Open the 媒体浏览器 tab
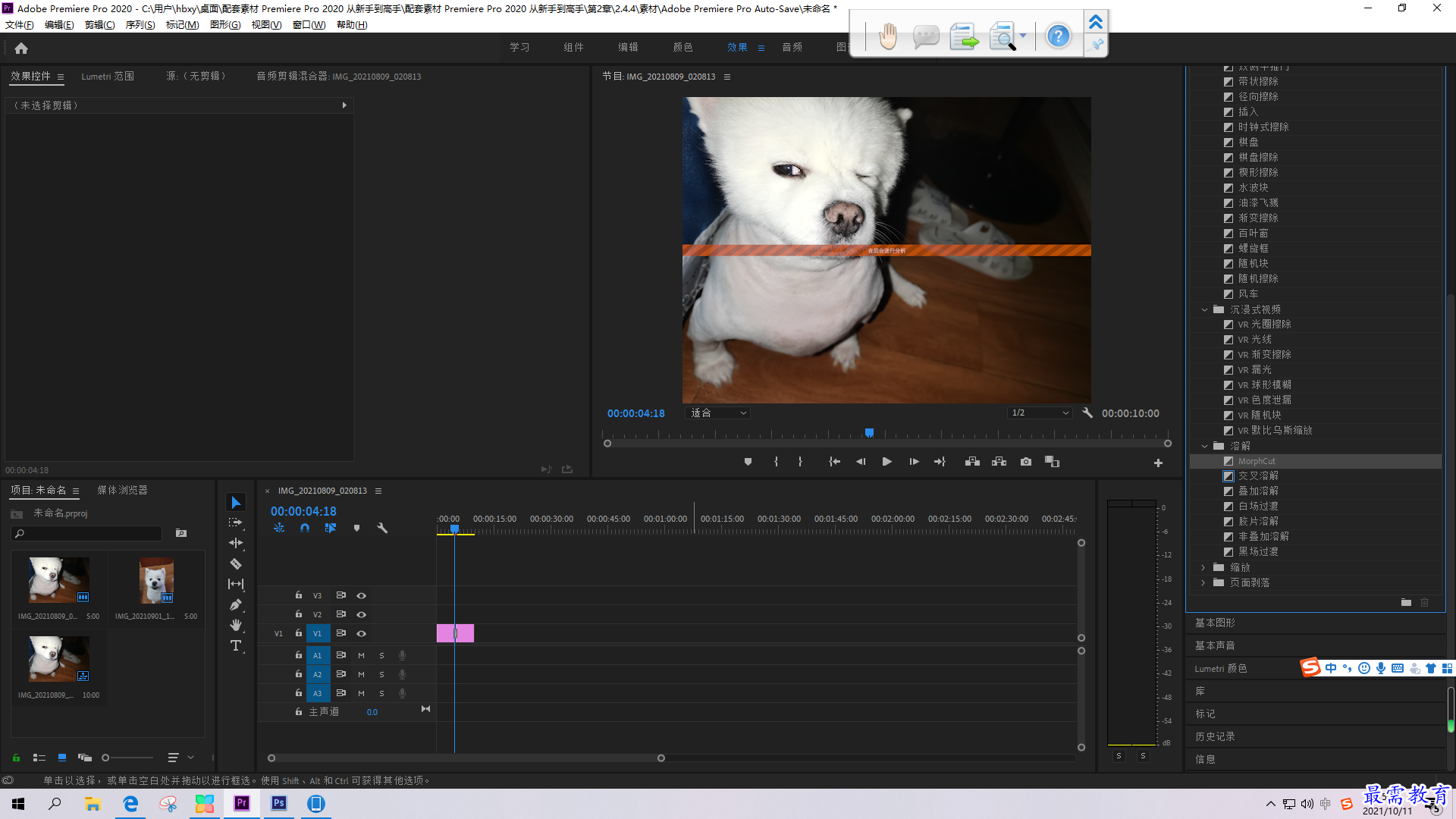The image size is (1456, 819). [122, 490]
